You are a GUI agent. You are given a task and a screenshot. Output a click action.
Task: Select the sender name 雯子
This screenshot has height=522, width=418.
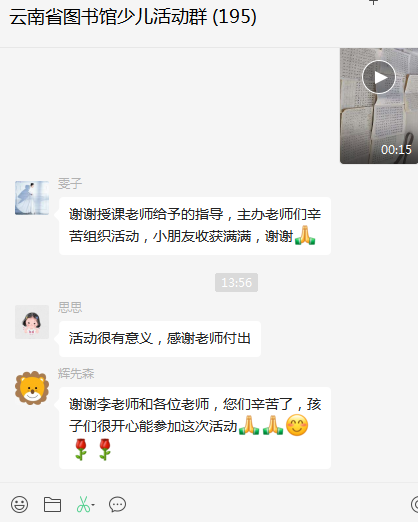[70, 183]
